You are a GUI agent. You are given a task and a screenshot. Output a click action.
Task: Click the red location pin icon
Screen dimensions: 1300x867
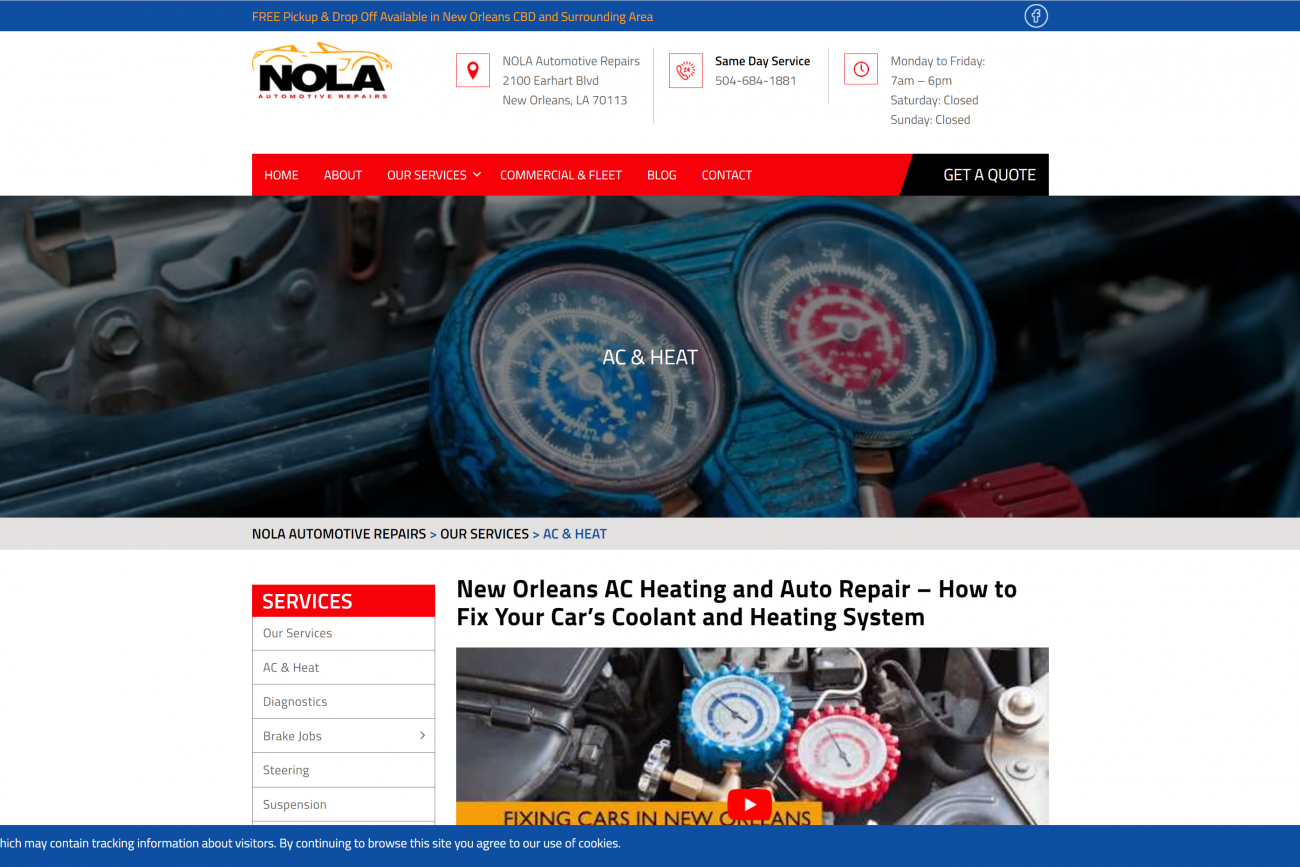[x=473, y=70]
